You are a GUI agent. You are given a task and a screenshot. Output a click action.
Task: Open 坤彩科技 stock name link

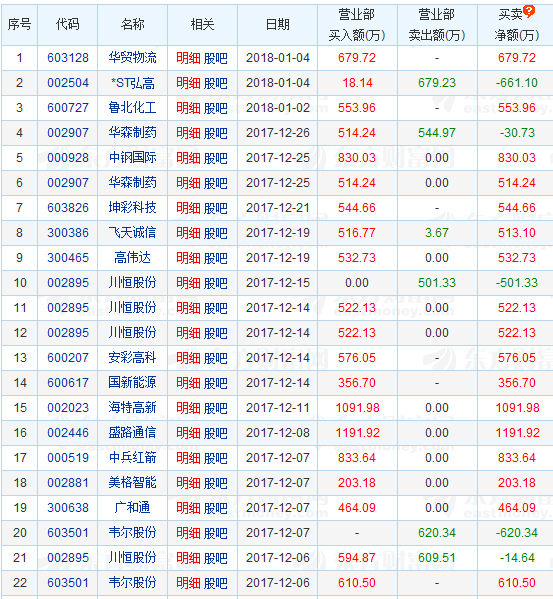pos(132,208)
